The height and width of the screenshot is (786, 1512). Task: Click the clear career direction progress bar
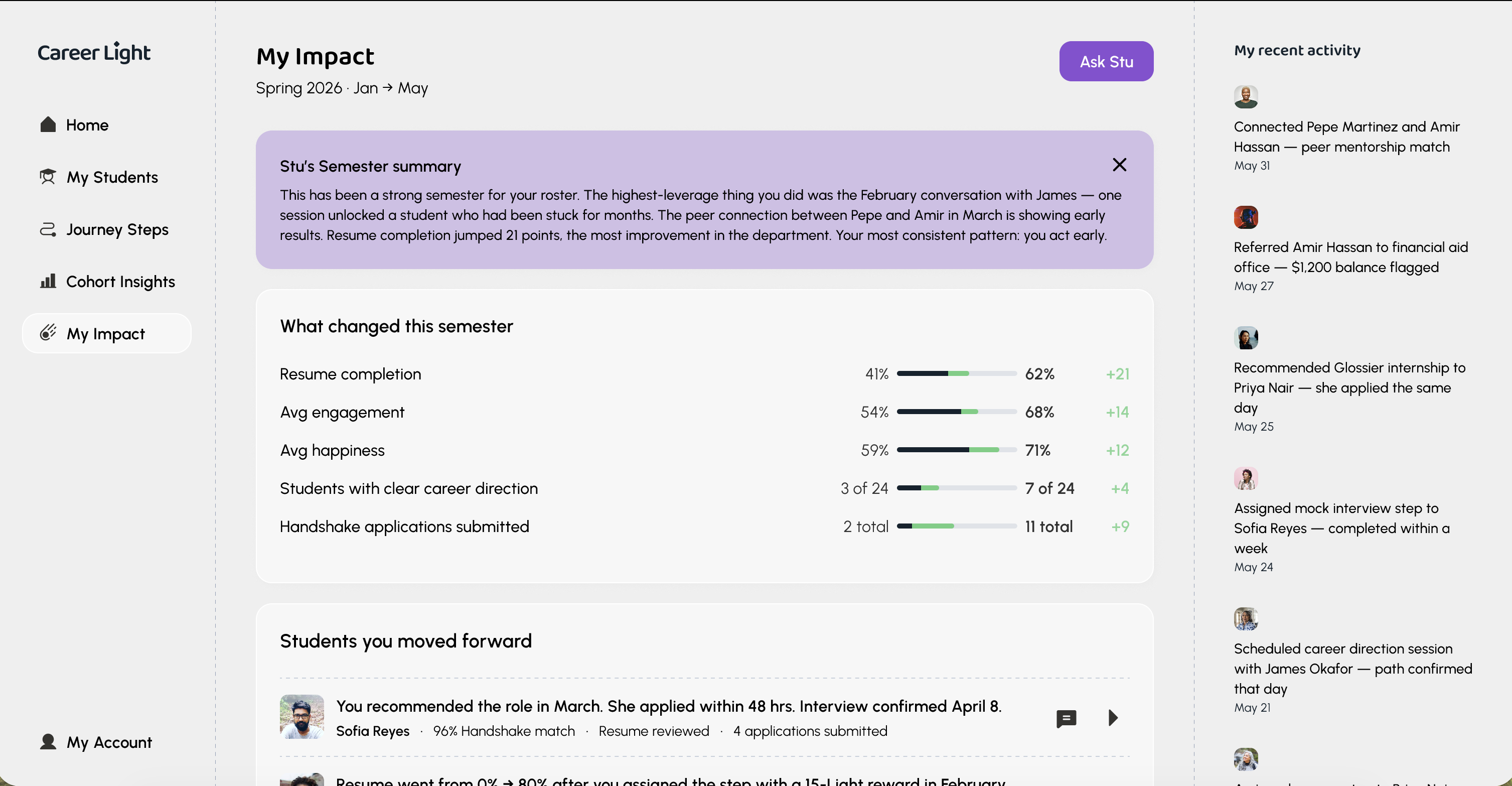click(956, 488)
